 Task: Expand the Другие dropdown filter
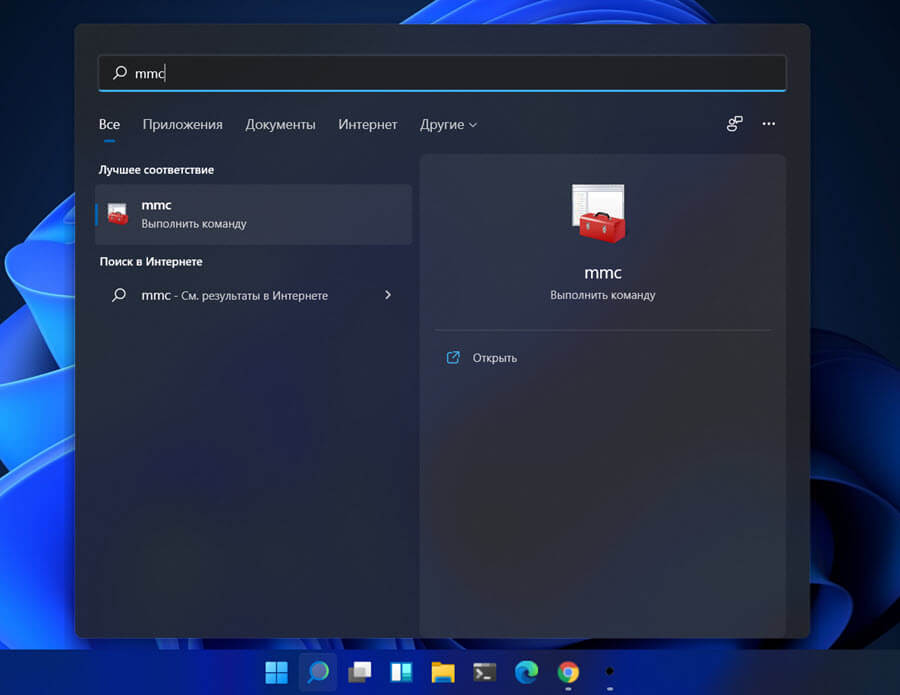[x=448, y=125]
